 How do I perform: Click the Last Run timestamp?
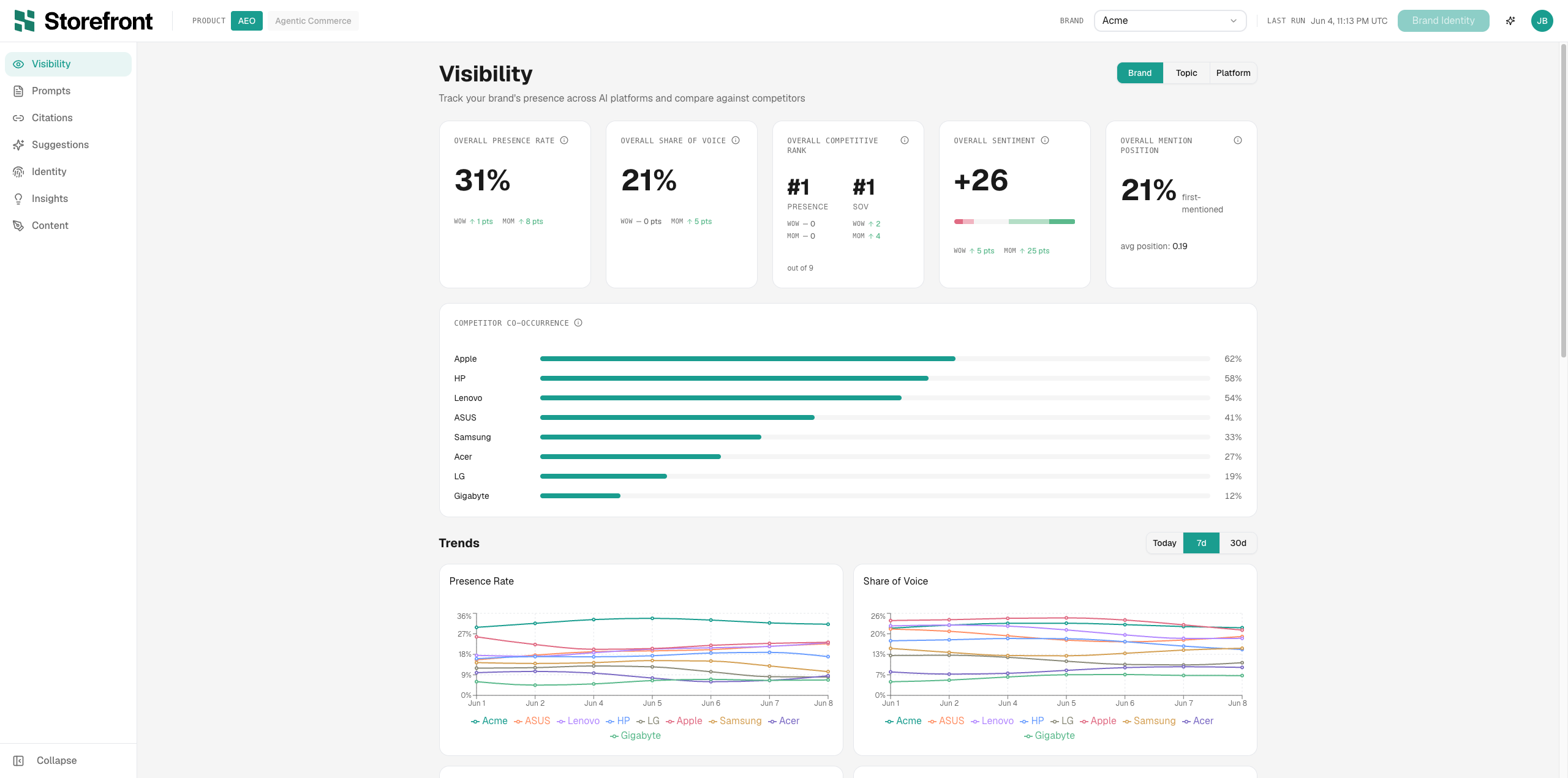point(1349,21)
